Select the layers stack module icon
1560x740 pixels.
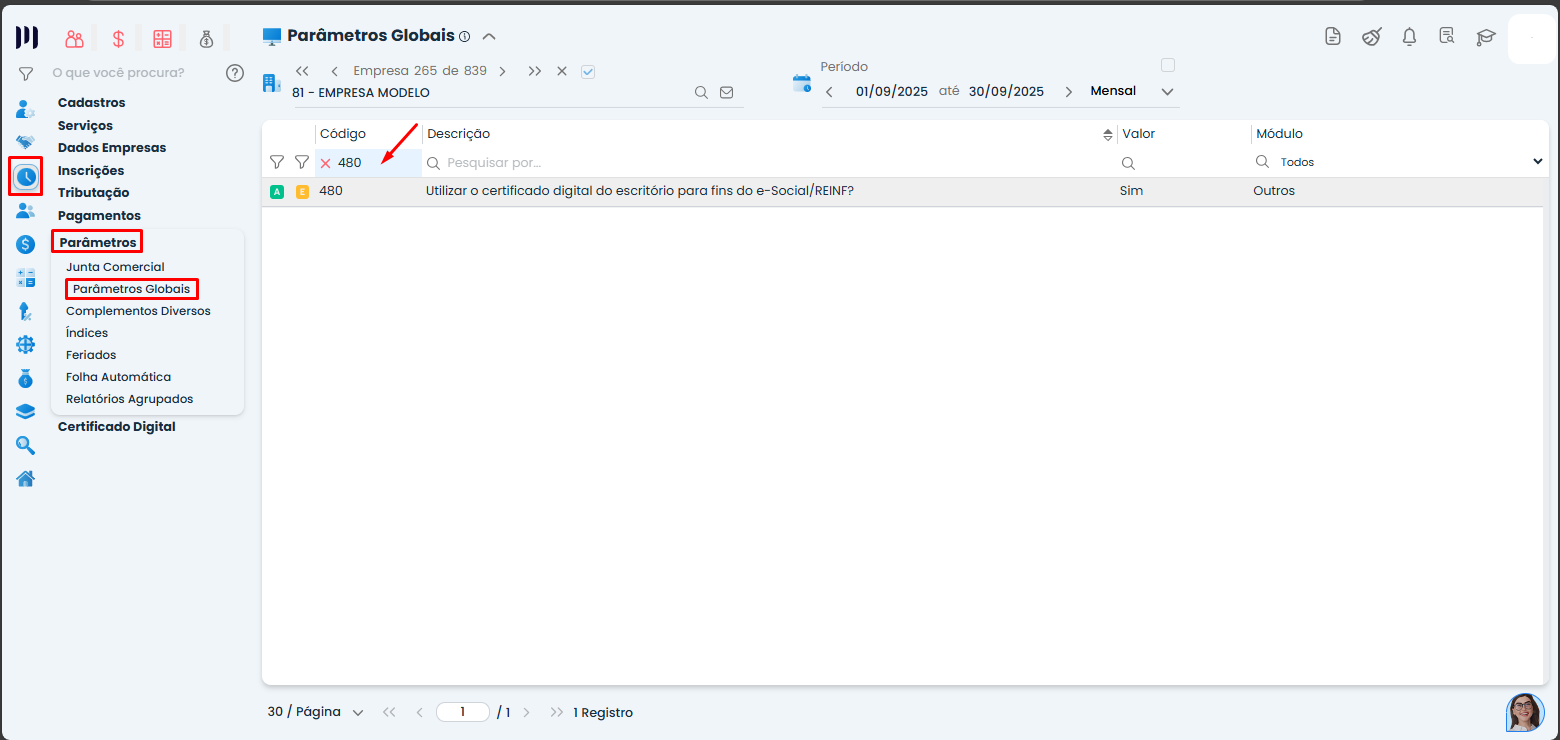[26, 412]
